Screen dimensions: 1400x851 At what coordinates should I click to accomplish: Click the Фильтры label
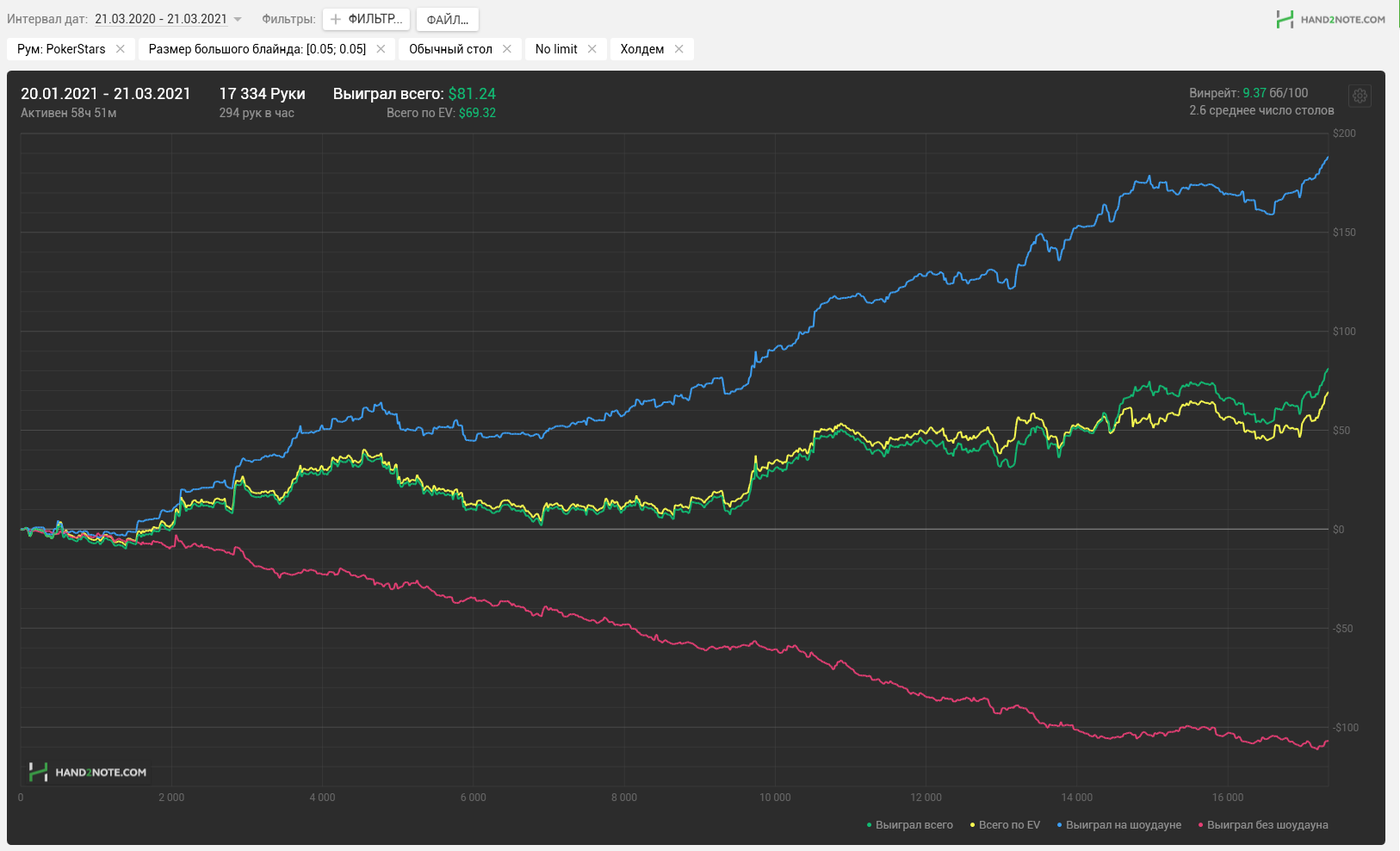(288, 19)
